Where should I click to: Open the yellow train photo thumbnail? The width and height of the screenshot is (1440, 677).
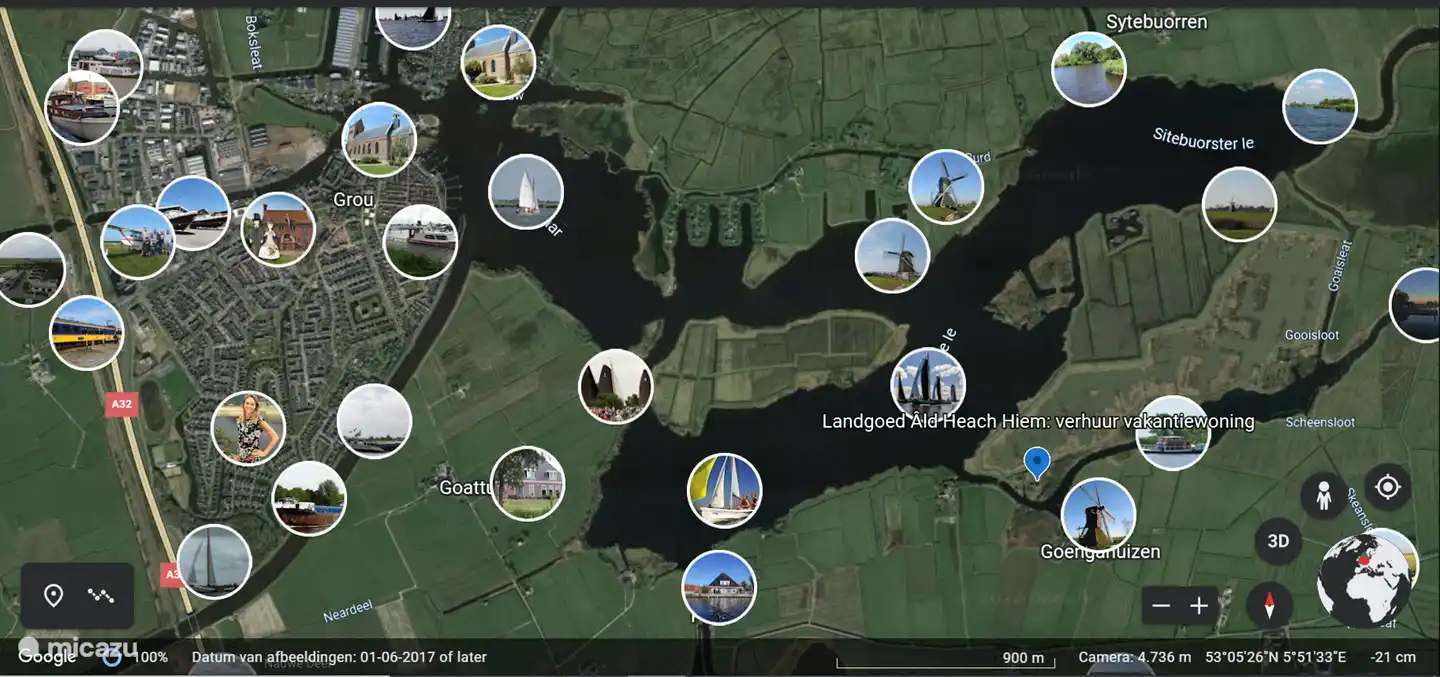(x=86, y=333)
